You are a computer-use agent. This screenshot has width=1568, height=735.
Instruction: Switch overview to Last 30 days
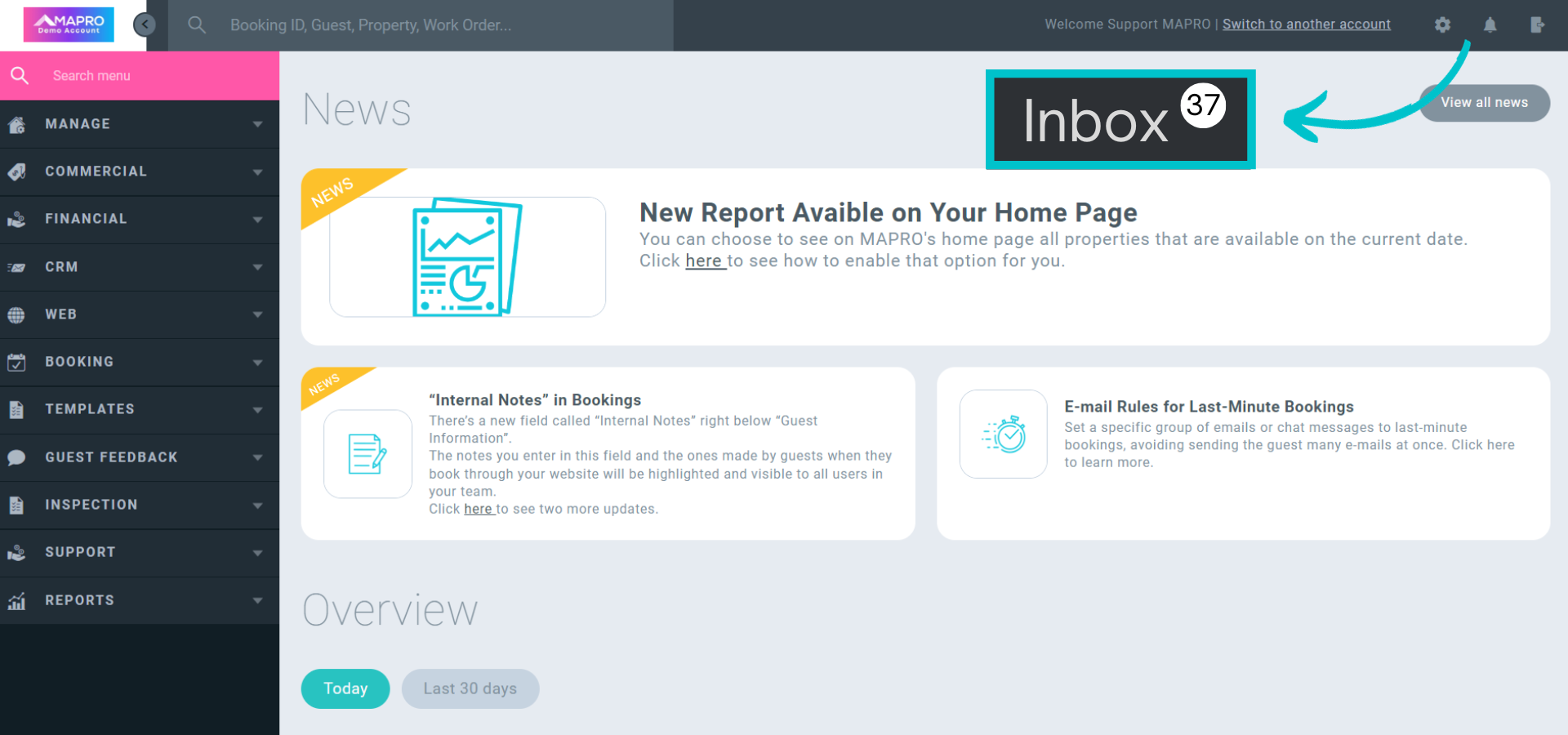pos(470,688)
